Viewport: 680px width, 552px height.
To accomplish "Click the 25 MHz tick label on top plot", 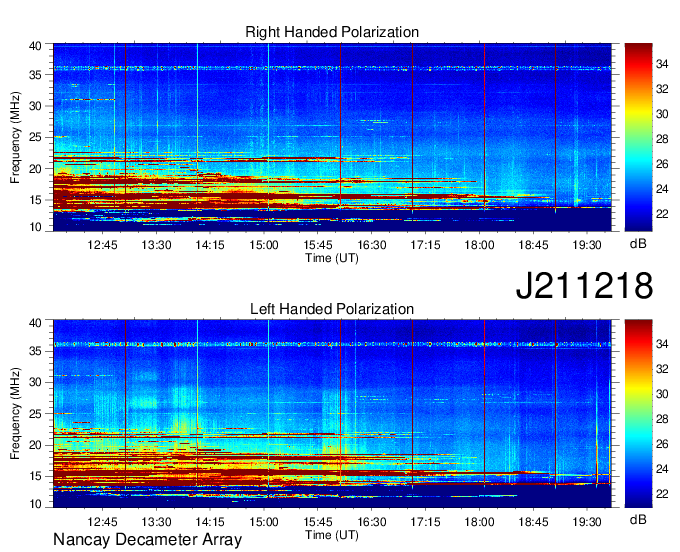I will point(35,137).
